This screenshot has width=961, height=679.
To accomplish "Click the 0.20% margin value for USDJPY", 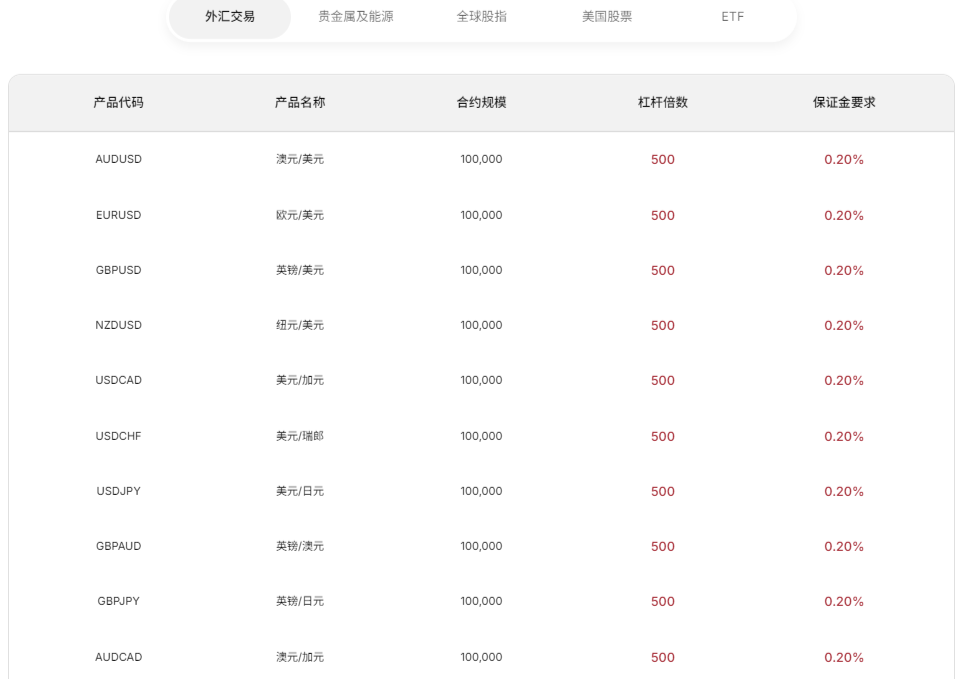I will 842,491.
